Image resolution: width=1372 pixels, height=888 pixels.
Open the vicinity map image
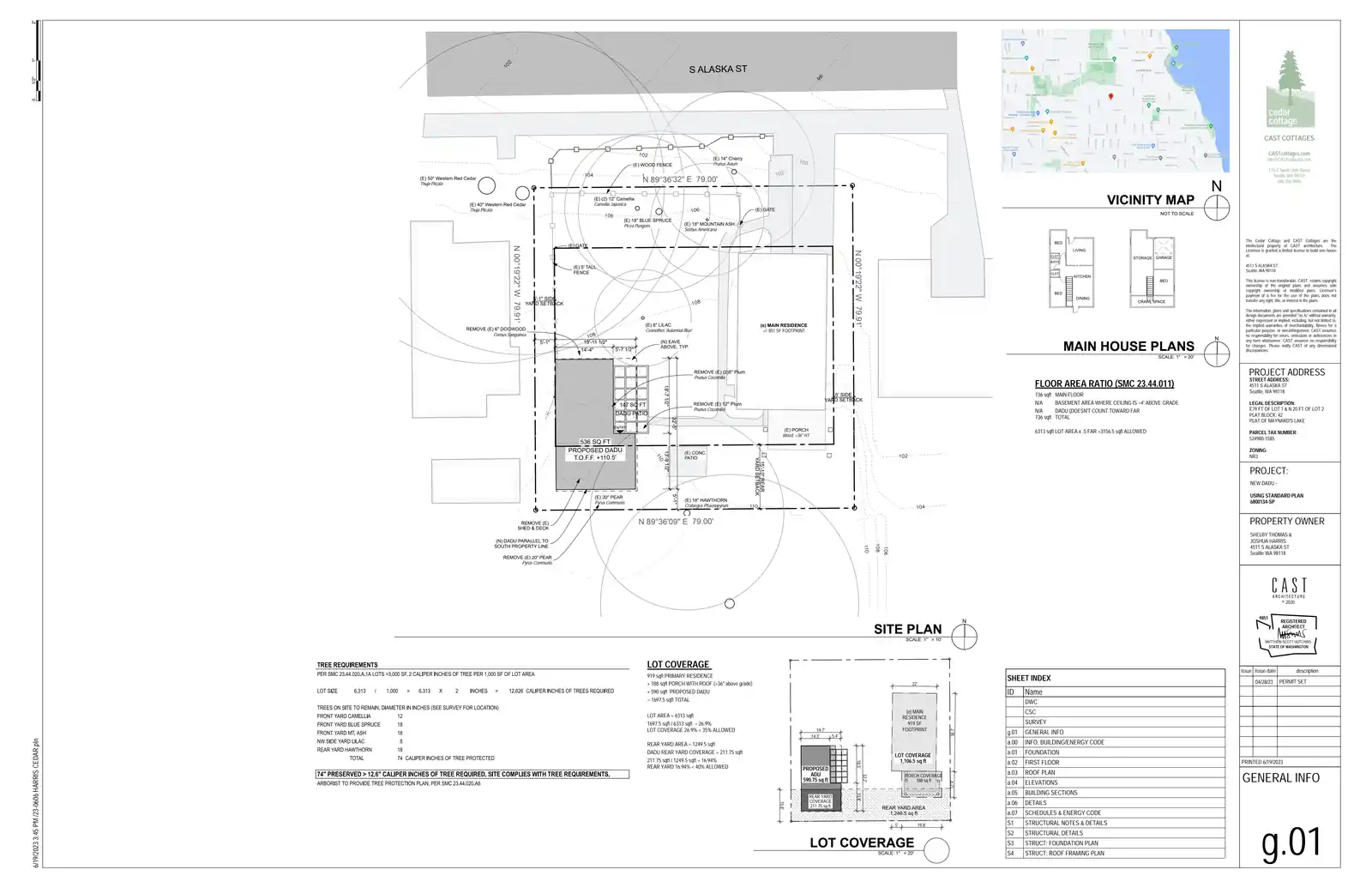coord(1115,100)
